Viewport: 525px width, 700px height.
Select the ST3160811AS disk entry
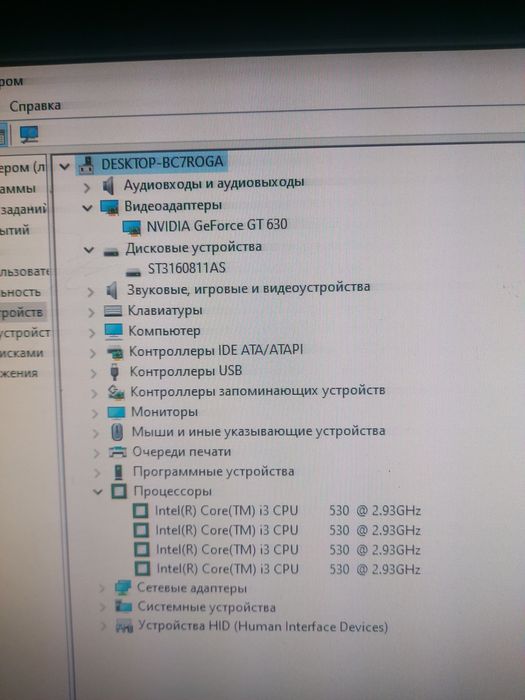(x=187, y=268)
